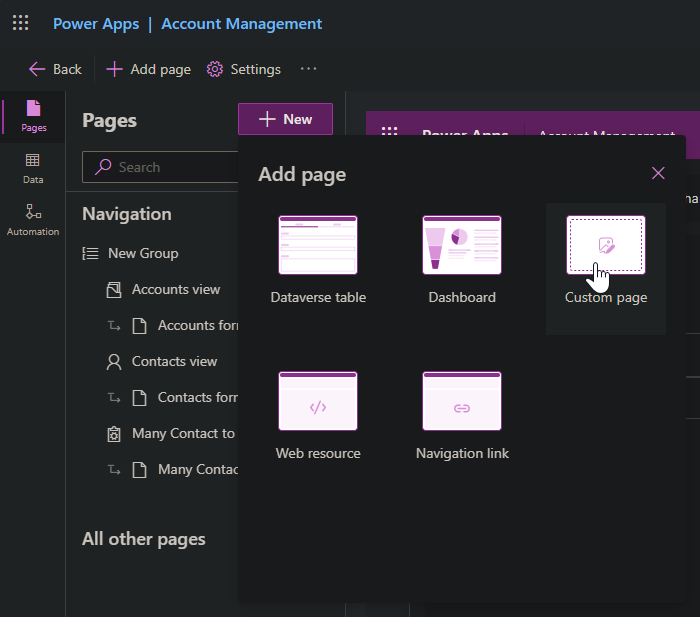
Task: Click the Many Contact to clipboard icon
Action: (114, 434)
